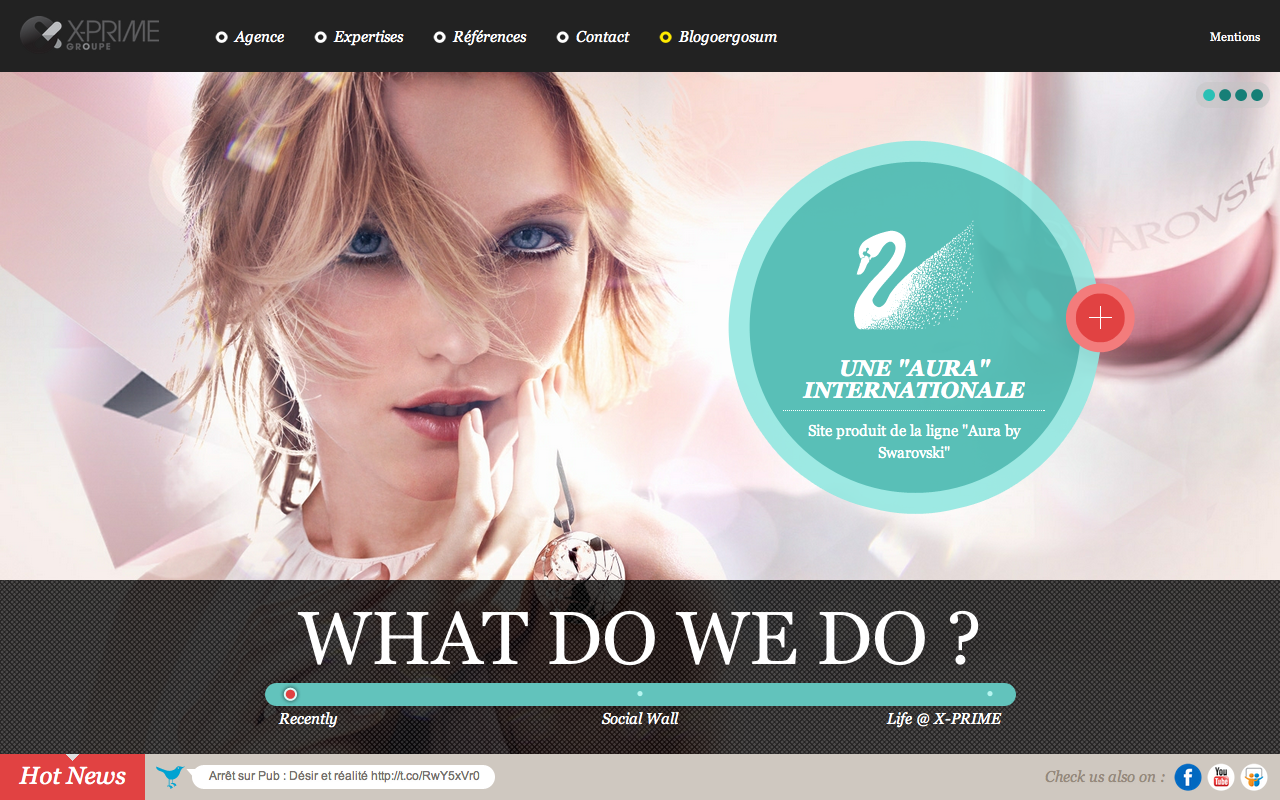Viewport: 1280px width, 800px height.
Task: Click the X-PRIME Groupe logo
Action: click(x=90, y=34)
